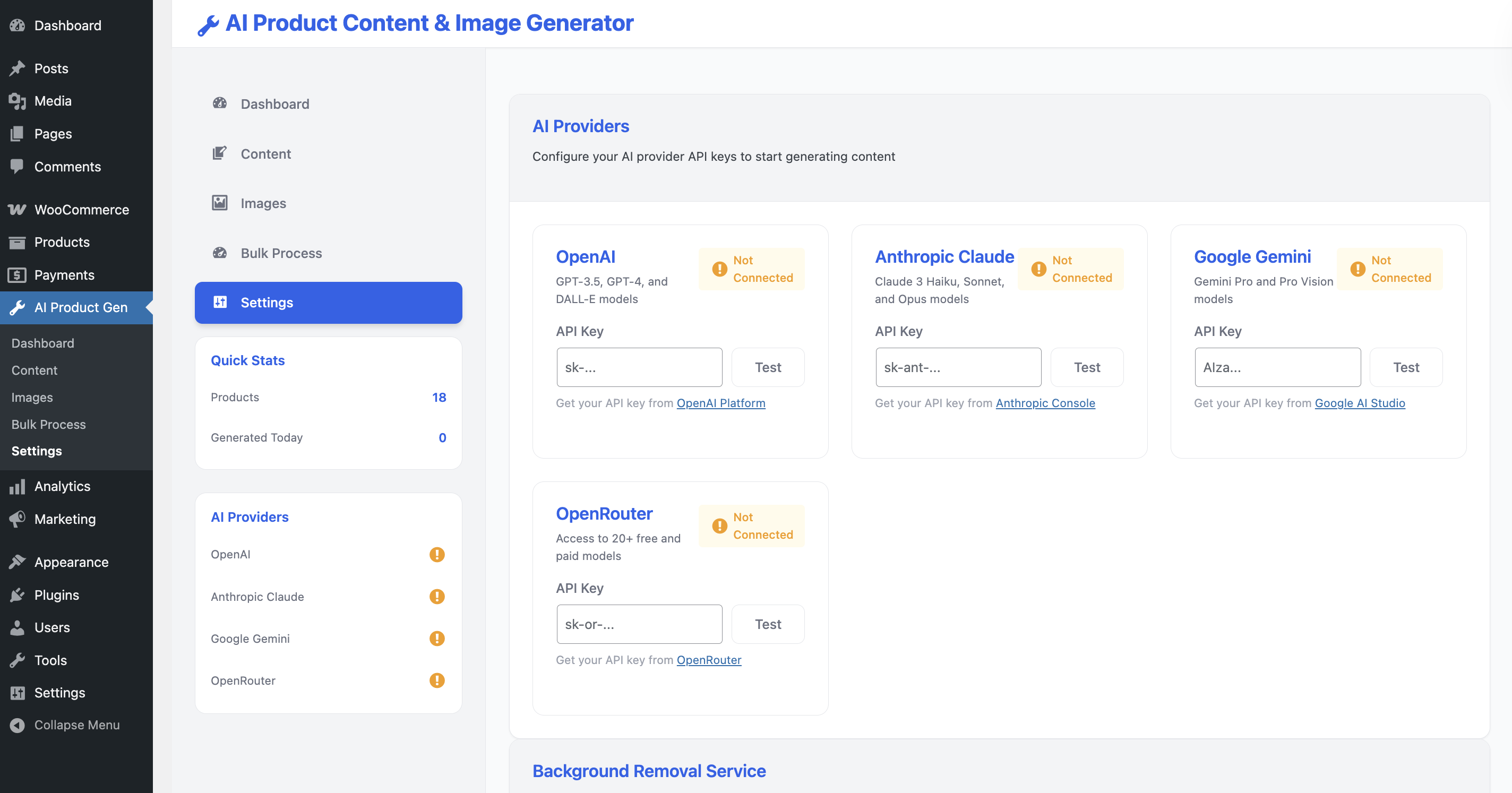Click Test for Google Gemini API key

point(1406,367)
